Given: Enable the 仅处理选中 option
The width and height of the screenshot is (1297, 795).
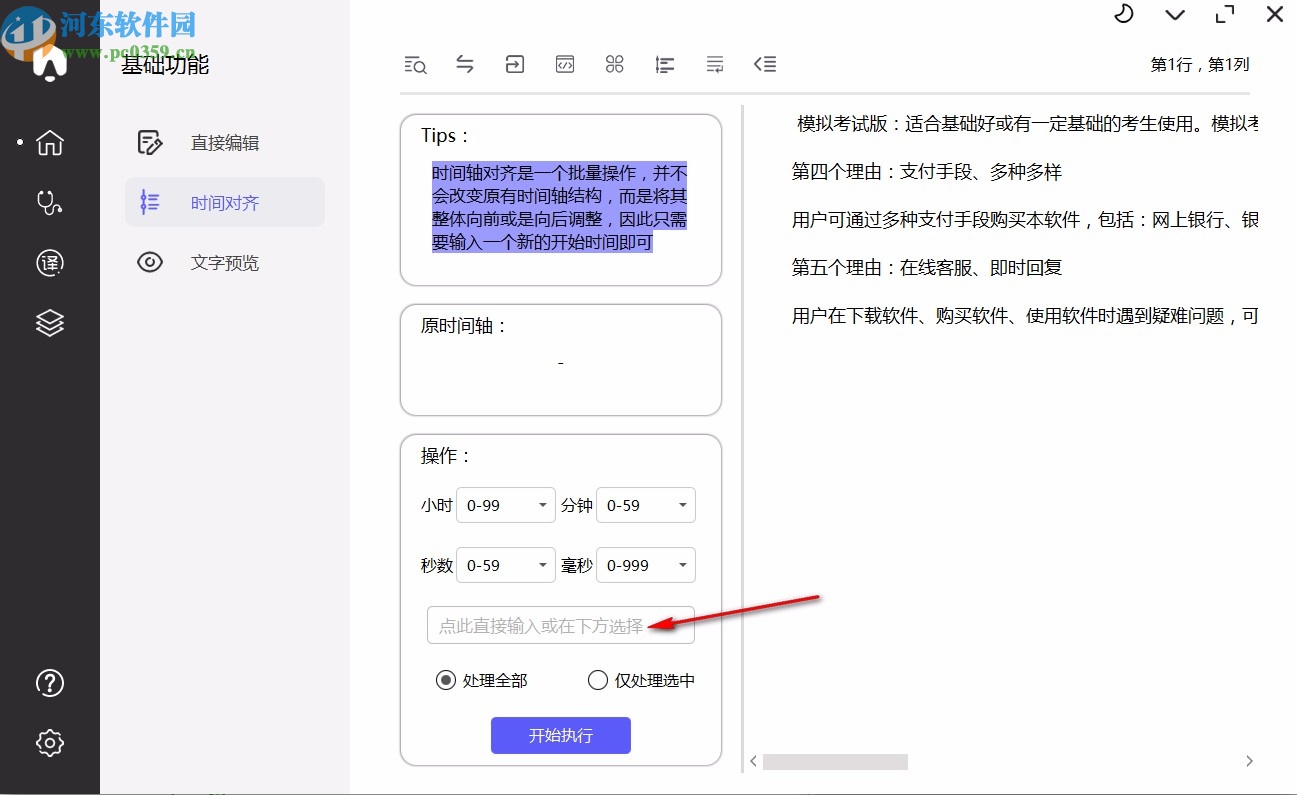Looking at the screenshot, I should 597,680.
